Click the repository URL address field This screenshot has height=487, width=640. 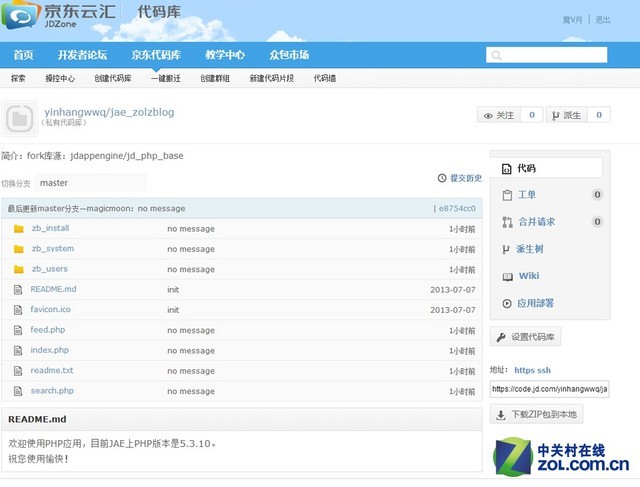(x=549, y=389)
